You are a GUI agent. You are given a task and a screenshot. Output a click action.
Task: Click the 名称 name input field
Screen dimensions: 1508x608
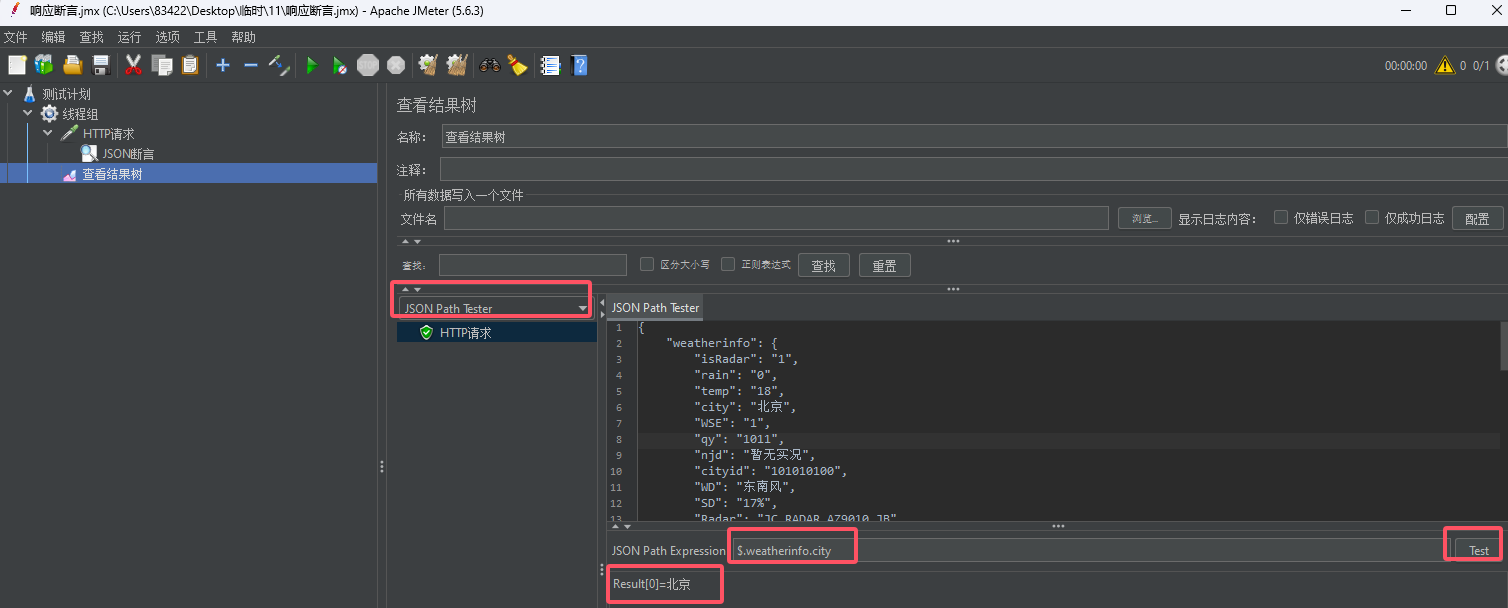974,137
